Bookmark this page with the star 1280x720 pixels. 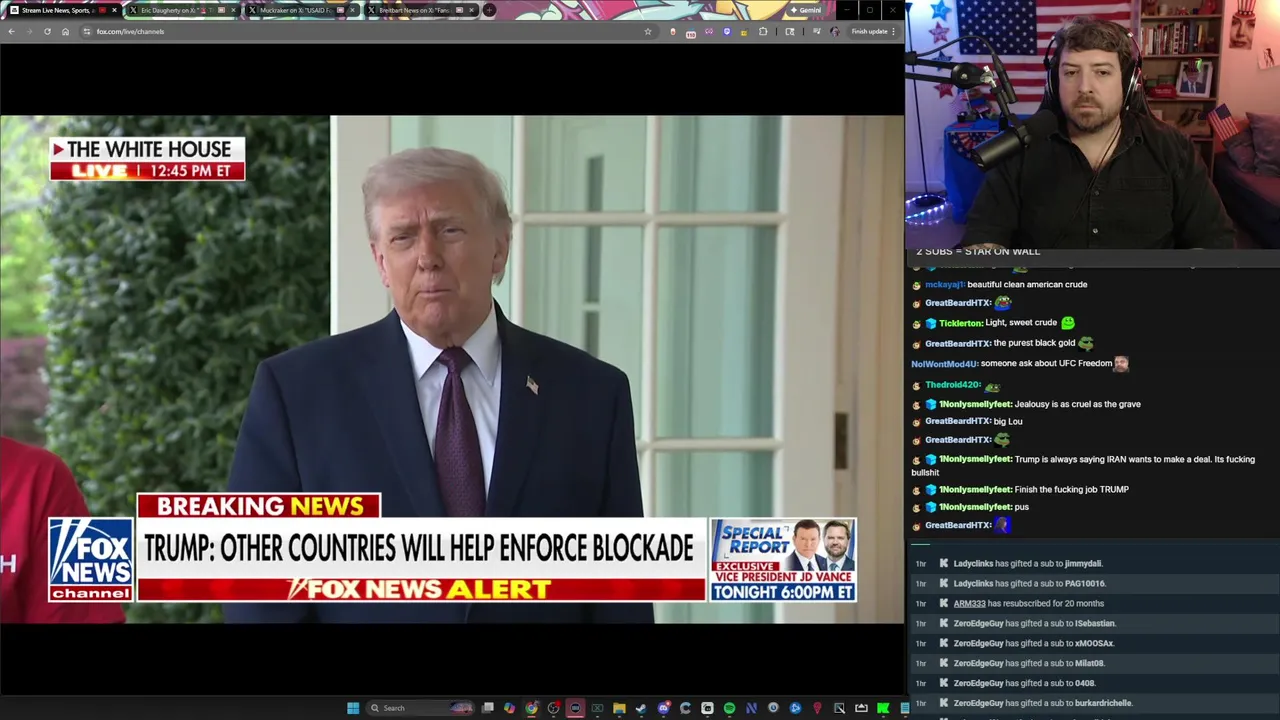(x=648, y=31)
